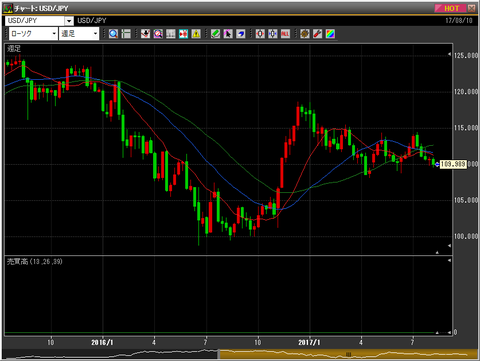
Task: Click the red wrench tool icon
Action: (x=317, y=34)
